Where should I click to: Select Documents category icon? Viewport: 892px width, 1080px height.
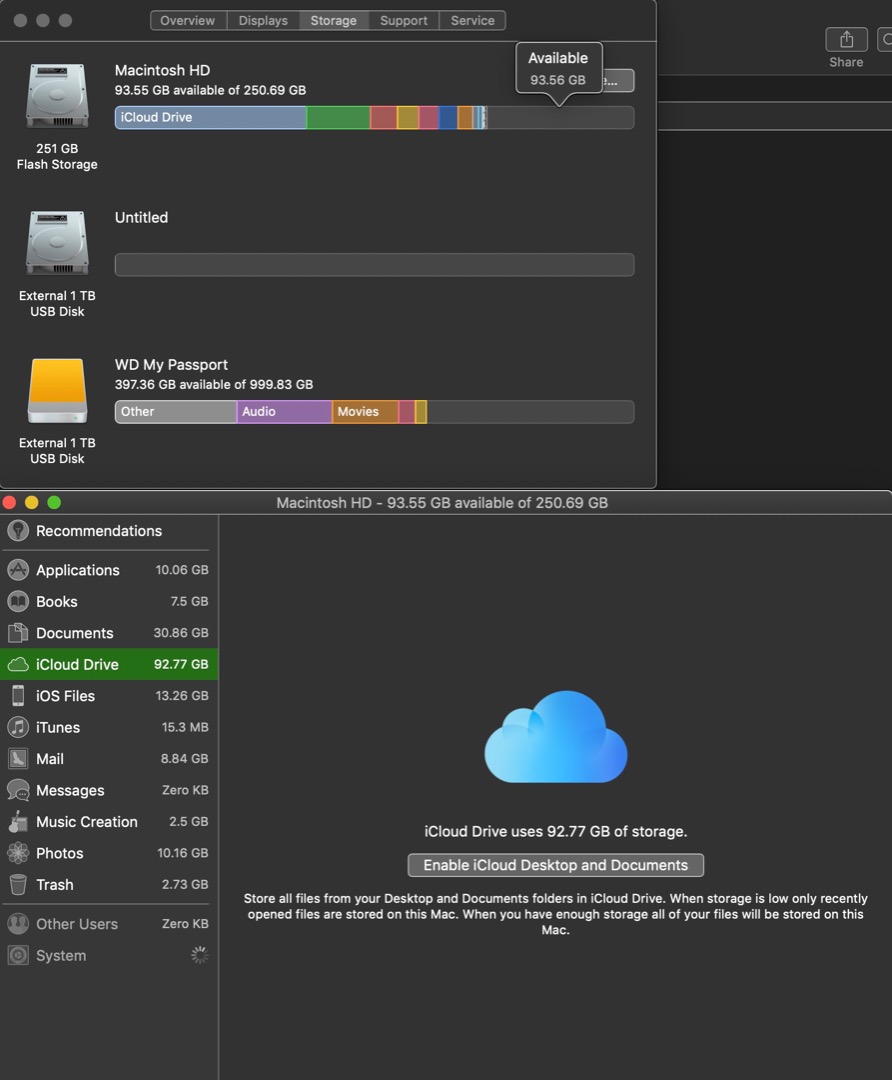(x=18, y=633)
